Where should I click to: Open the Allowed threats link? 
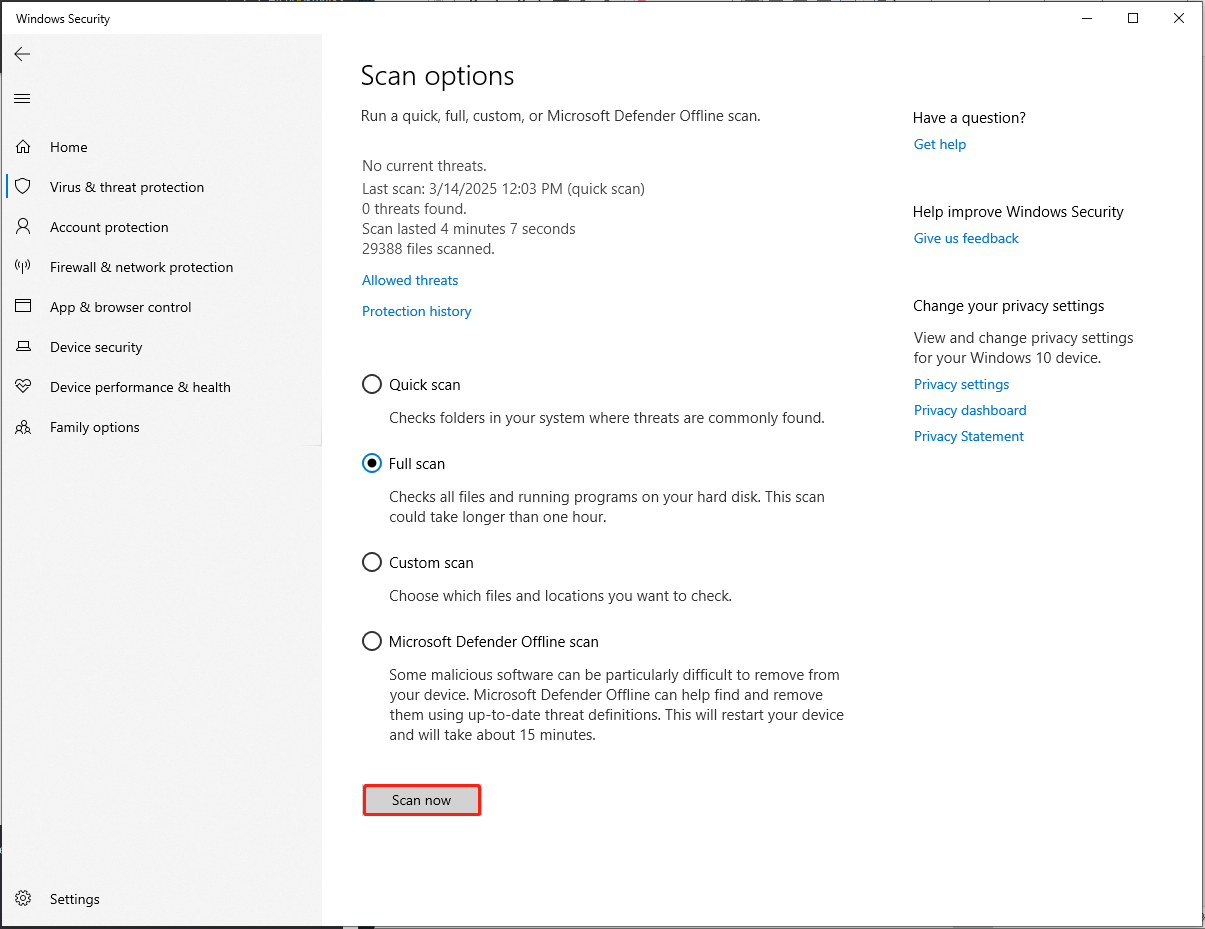pos(410,280)
